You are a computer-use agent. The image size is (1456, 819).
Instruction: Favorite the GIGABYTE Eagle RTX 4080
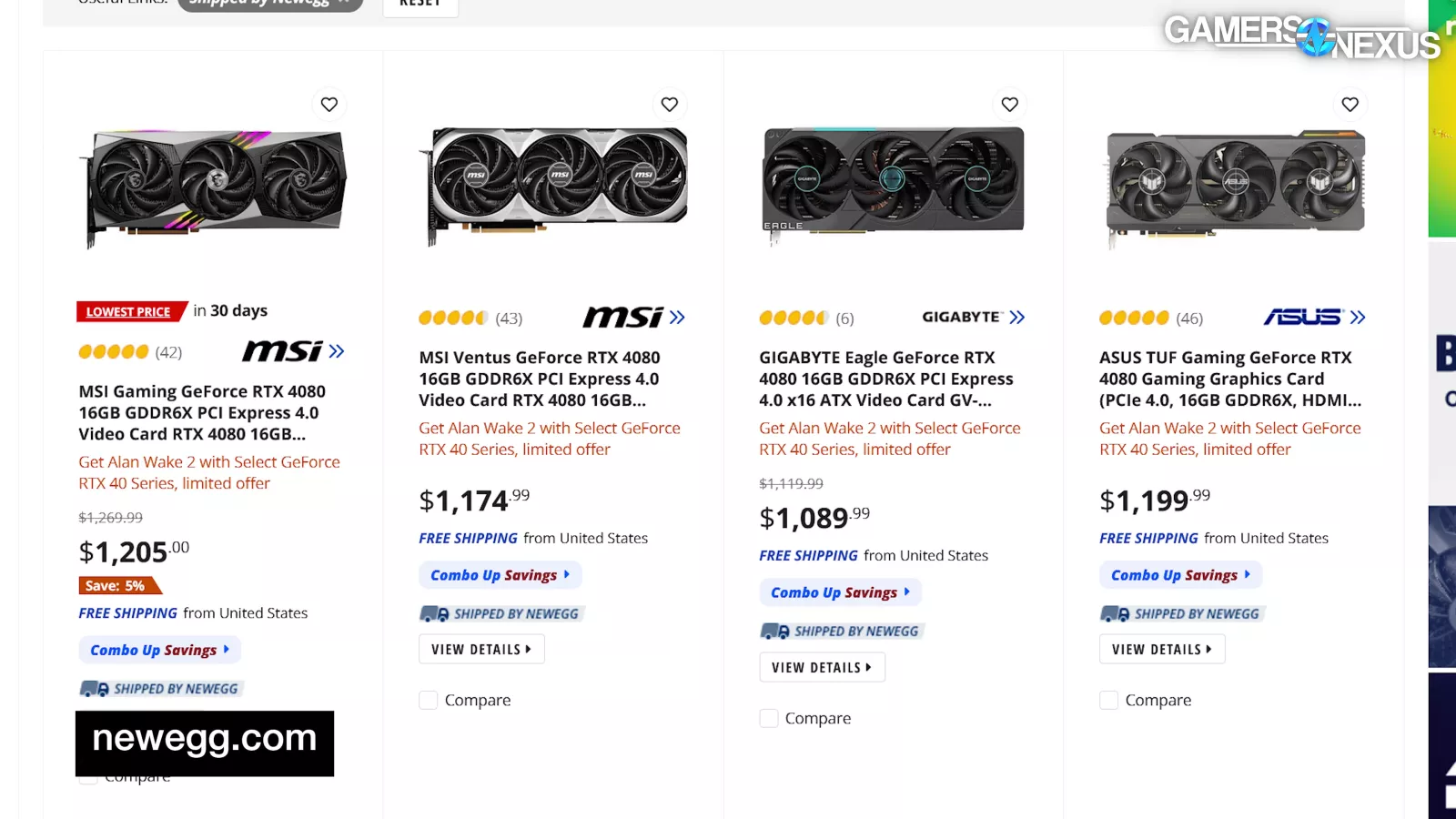(1010, 105)
